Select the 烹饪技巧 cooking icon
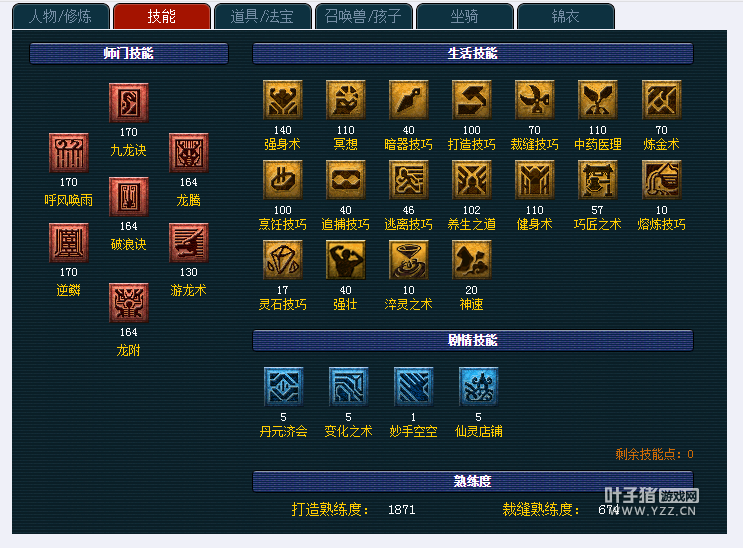This screenshot has width=743, height=548. click(x=282, y=180)
